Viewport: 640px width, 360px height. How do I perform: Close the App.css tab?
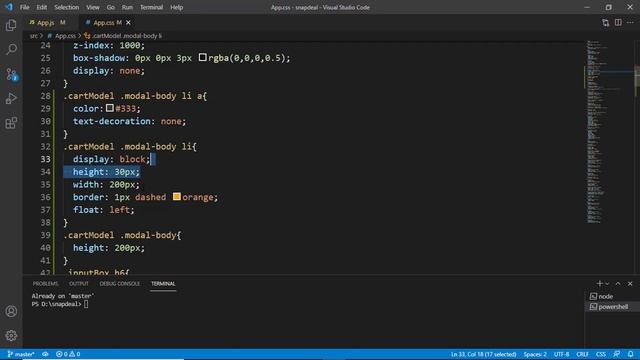(x=128, y=23)
